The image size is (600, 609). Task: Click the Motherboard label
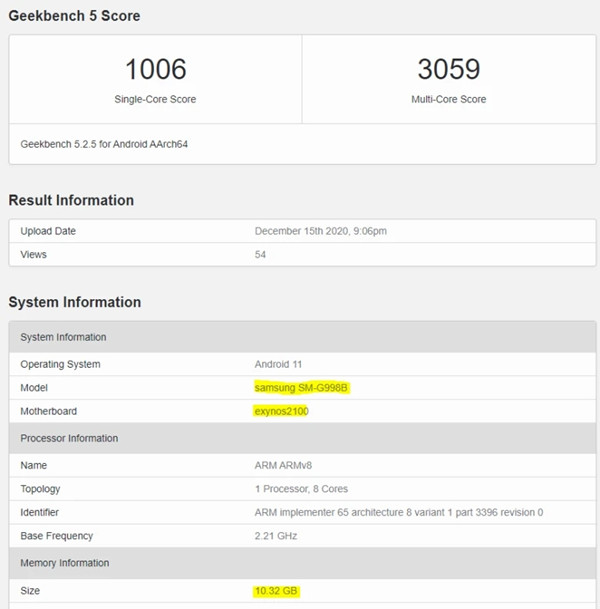coord(49,411)
